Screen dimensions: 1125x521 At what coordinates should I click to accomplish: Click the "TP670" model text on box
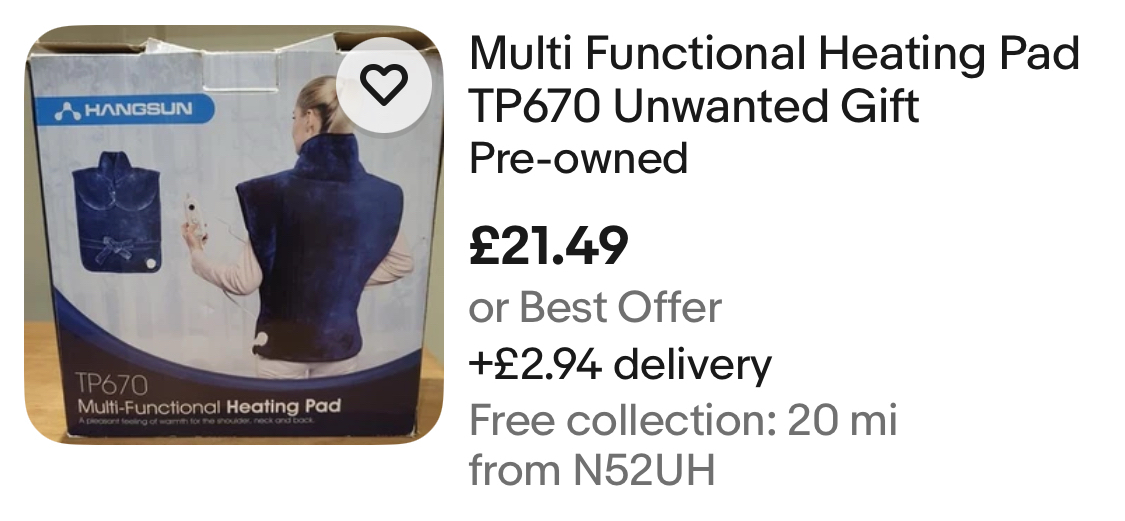112,384
